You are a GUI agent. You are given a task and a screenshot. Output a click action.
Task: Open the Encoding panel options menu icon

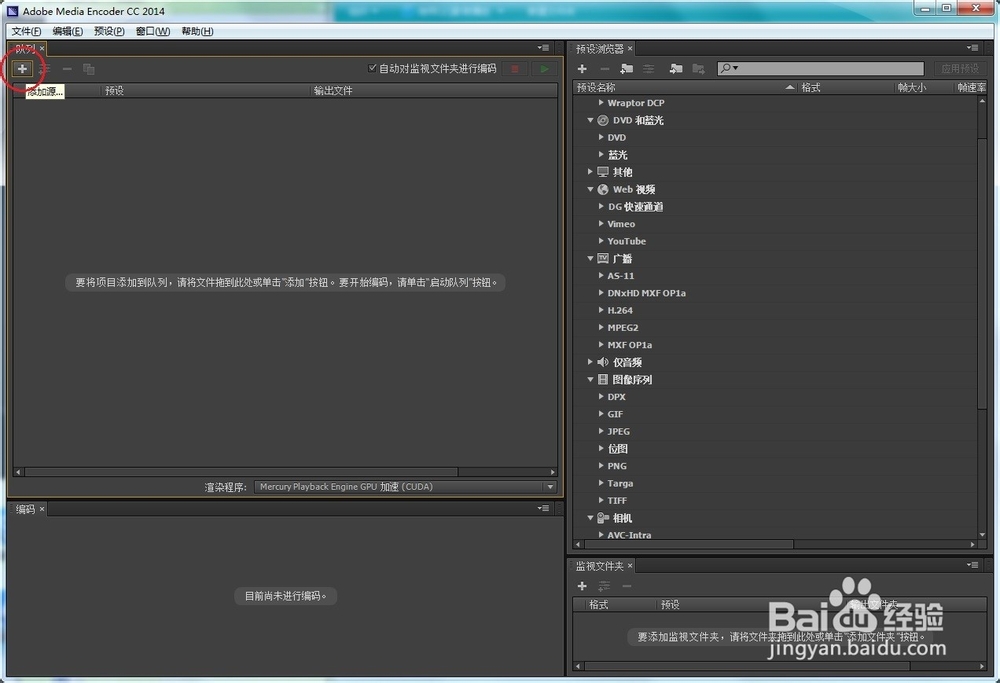click(543, 508)
